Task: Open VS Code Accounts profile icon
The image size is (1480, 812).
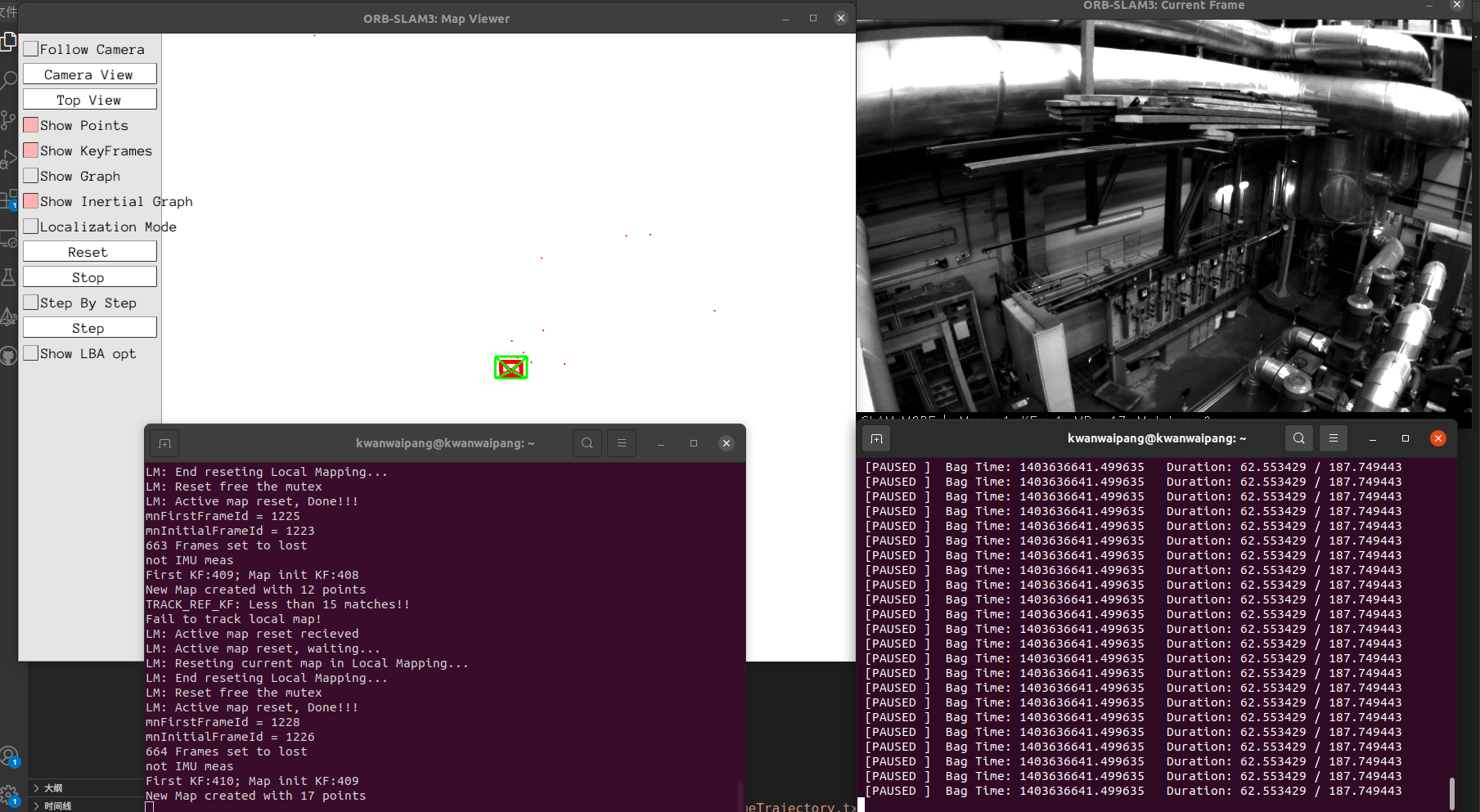Action: [8, 756]
